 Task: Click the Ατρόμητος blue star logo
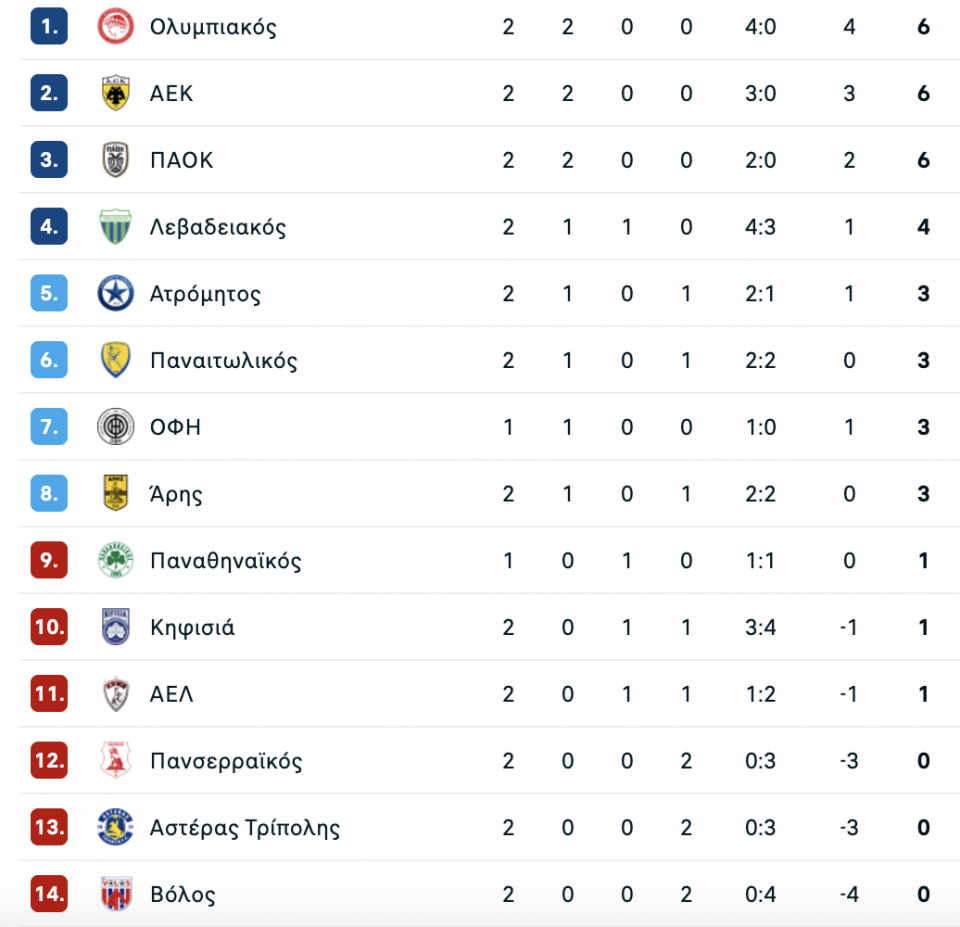click(x=116, y=294)
